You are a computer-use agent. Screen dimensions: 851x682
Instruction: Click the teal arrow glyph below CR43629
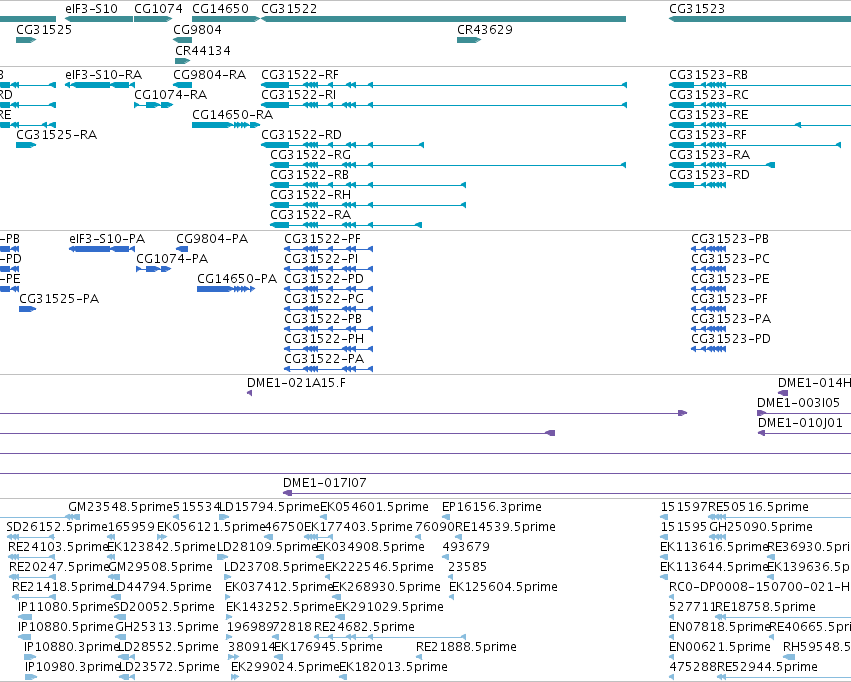click(469, 40)
